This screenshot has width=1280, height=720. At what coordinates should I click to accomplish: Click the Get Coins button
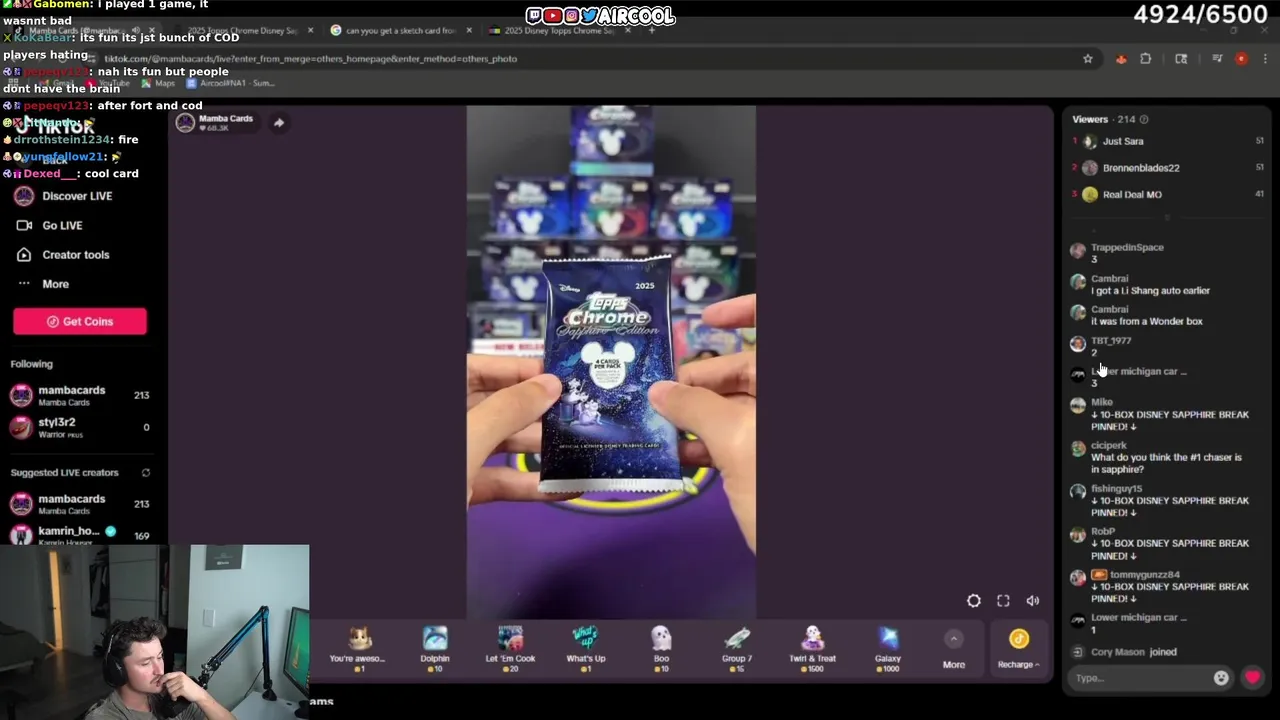point(80,321)
